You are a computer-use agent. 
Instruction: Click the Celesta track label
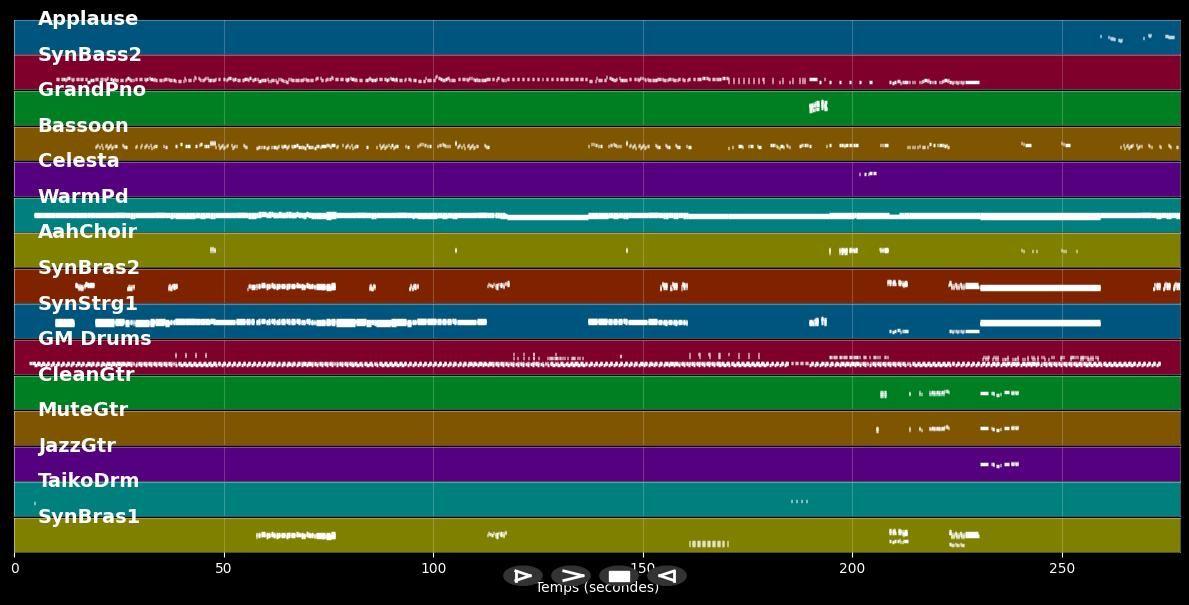coord(79,161)
